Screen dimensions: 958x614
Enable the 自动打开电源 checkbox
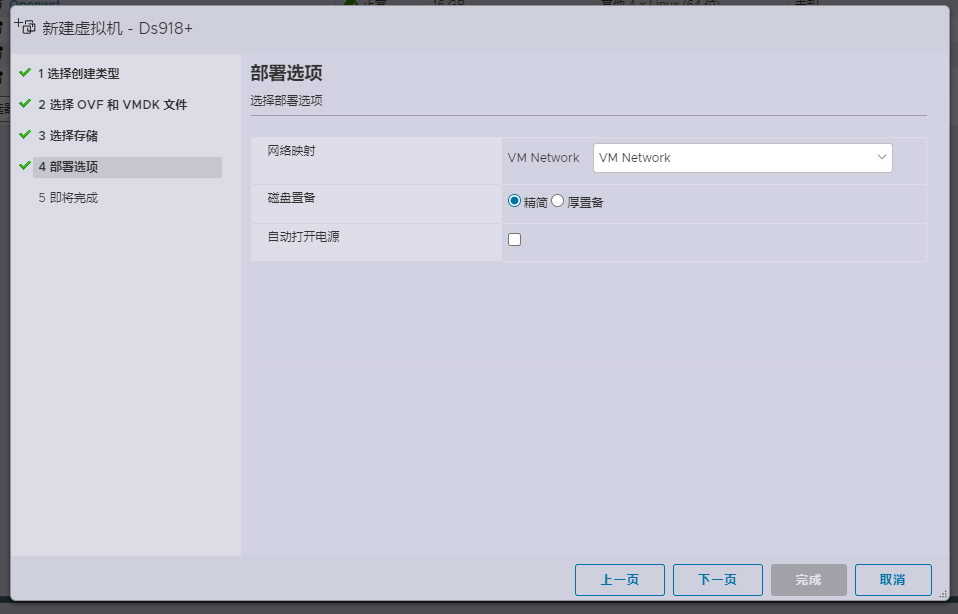(x=515, y=240)
